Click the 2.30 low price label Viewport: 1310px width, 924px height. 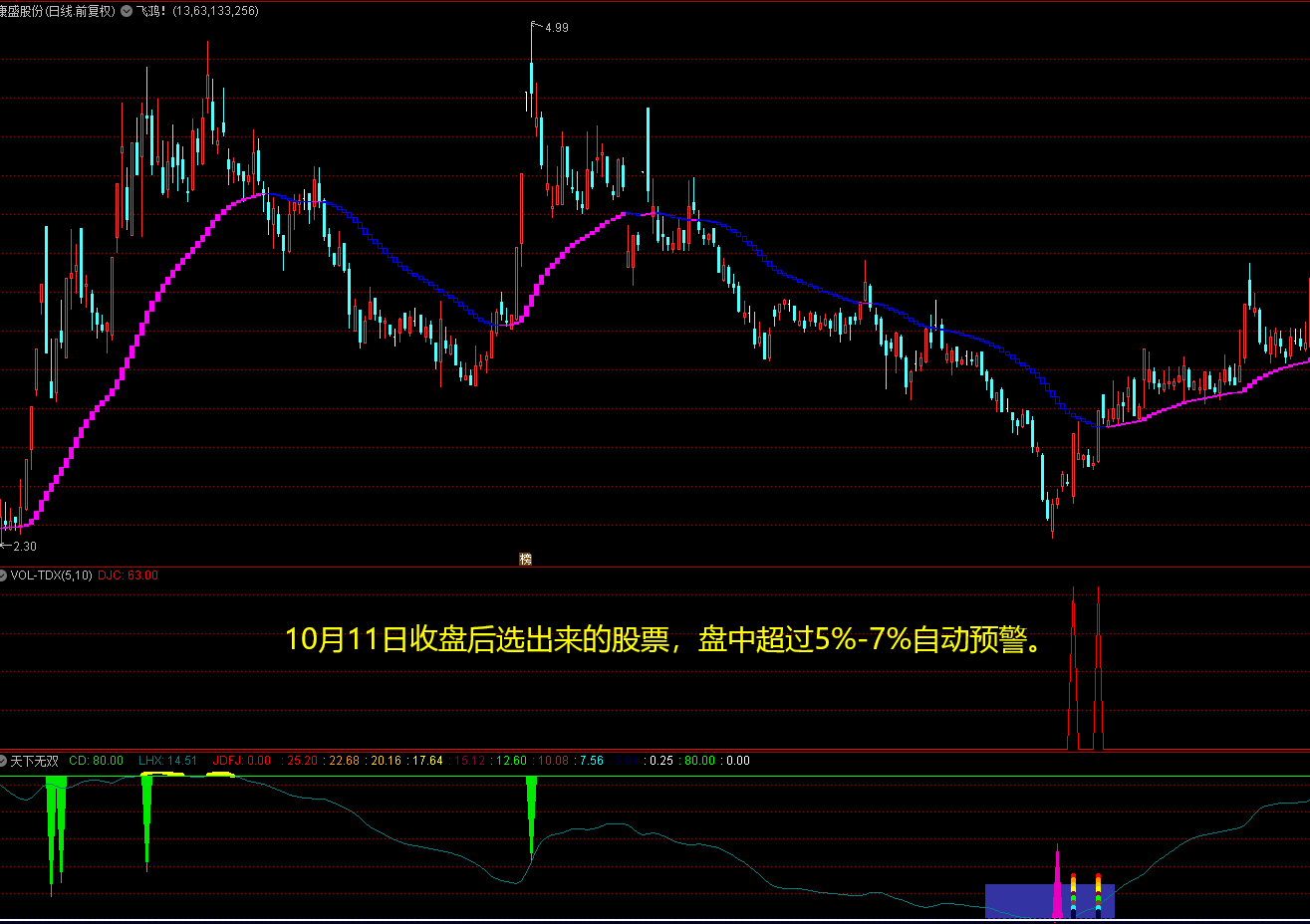point(25,546)
